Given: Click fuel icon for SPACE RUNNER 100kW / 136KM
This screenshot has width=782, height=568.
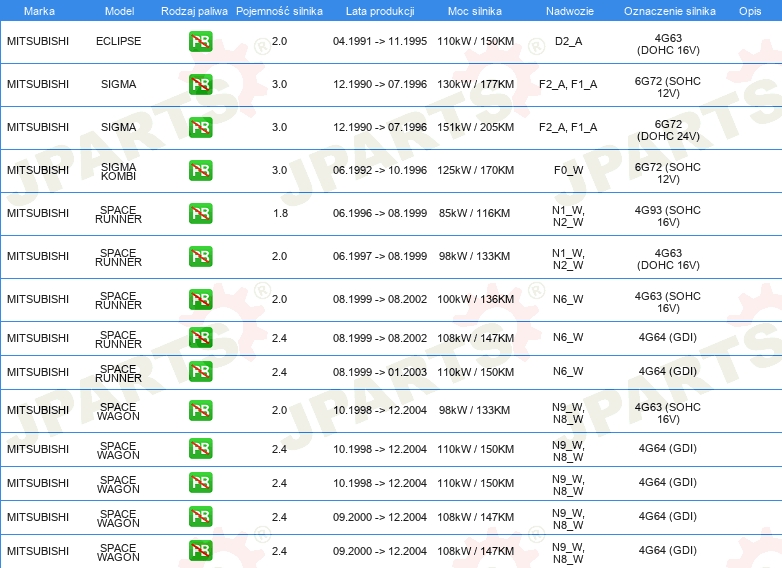Looking at the screenshot, I should click(x=200, y=299).
